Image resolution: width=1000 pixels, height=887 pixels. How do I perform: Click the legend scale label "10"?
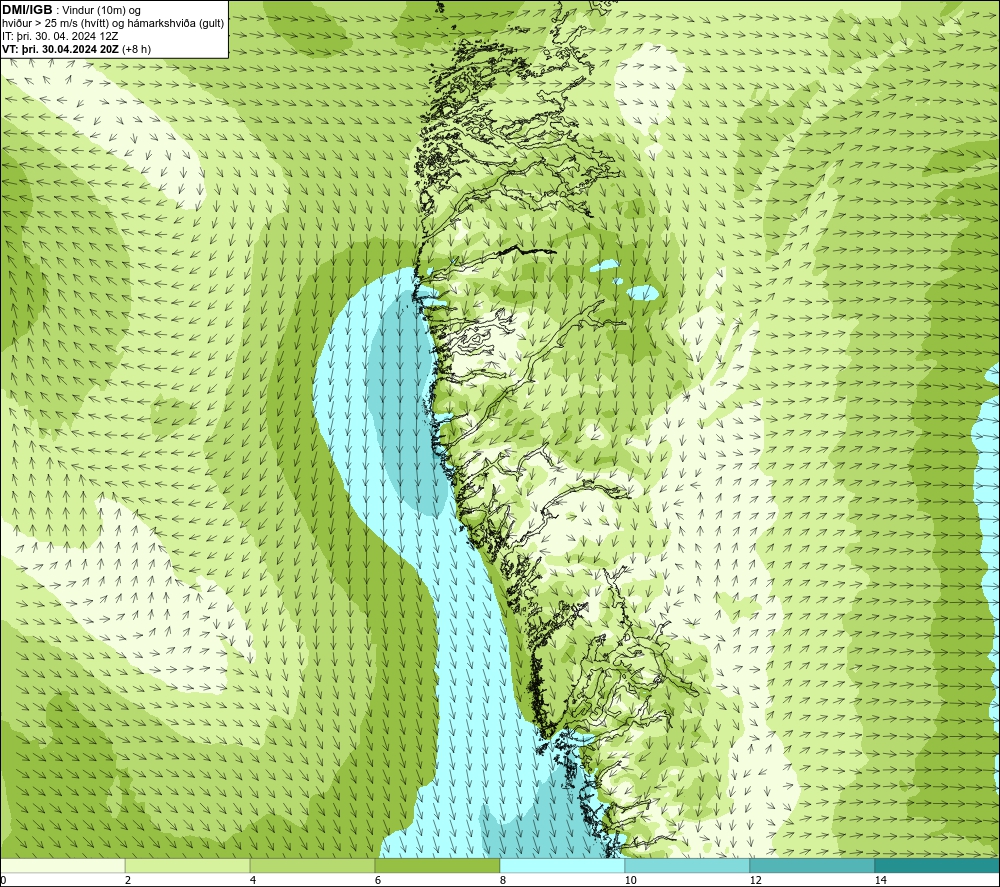pos(630,880)
